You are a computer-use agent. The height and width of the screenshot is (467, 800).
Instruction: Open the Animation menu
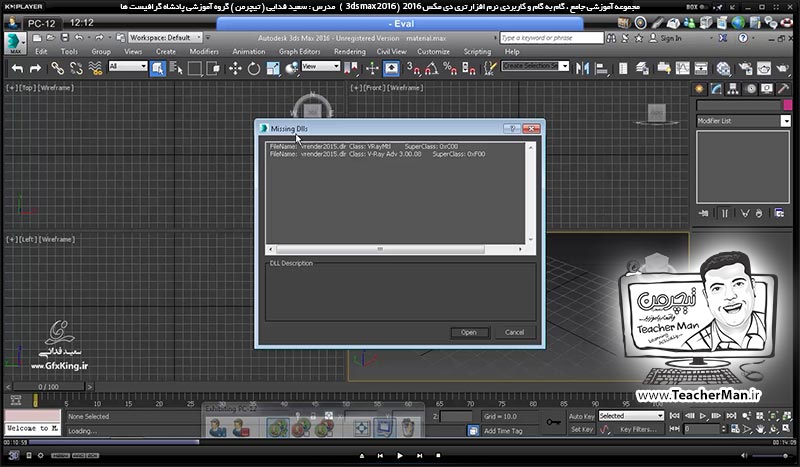248,52
